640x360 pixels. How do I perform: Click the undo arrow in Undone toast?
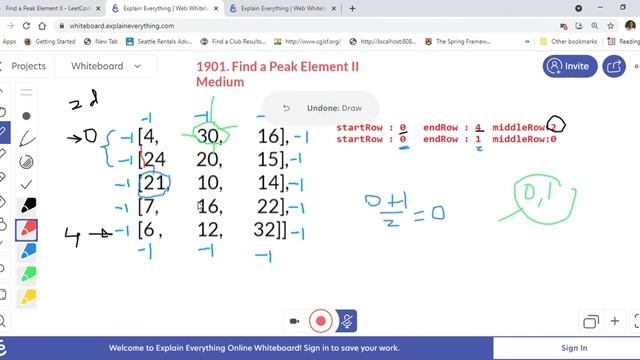point(286,108)
